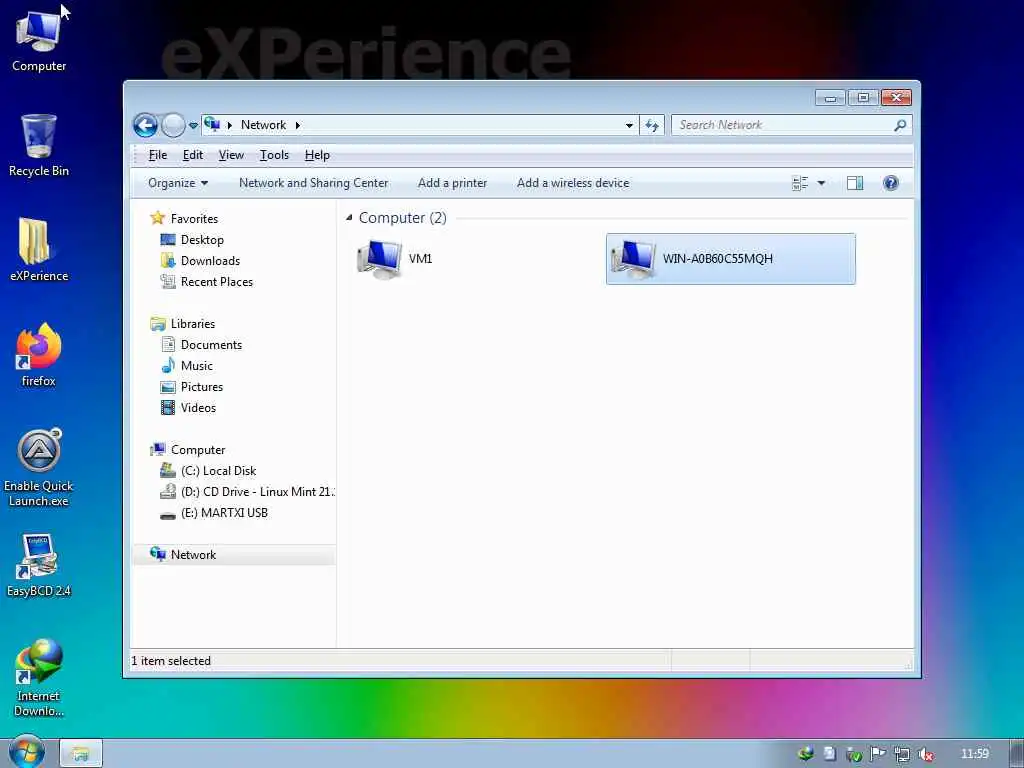The image size is (1024, 768).
Task: Click the network icon in address bar
Action: (212, 124)
